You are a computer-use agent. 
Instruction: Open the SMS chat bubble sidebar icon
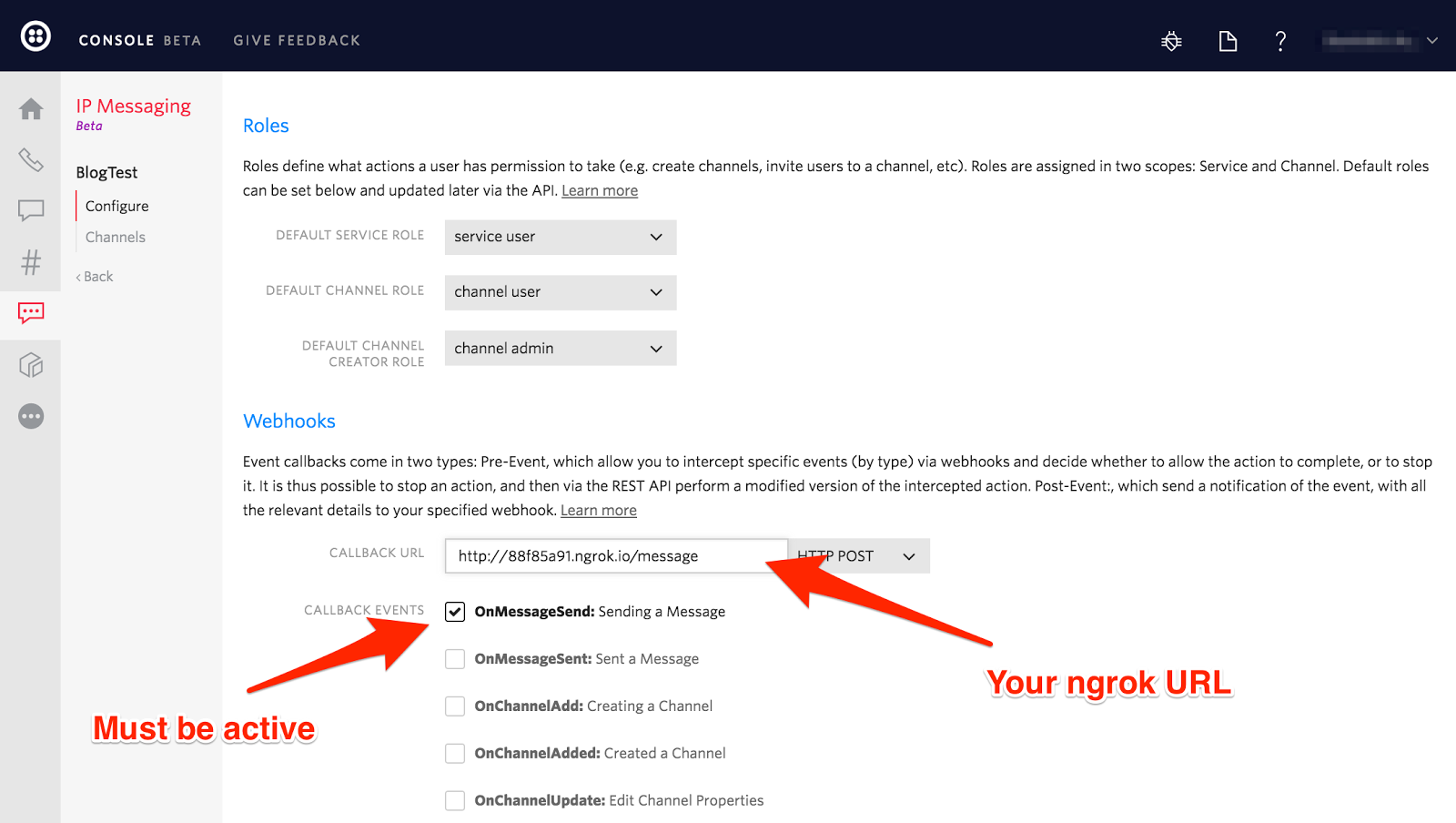coord(31,210)
